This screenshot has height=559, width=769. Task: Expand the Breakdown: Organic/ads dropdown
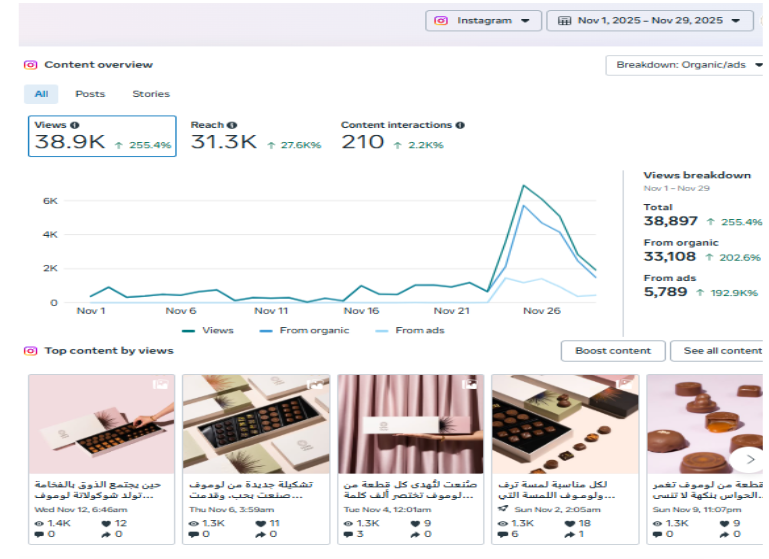pos(686,65)
